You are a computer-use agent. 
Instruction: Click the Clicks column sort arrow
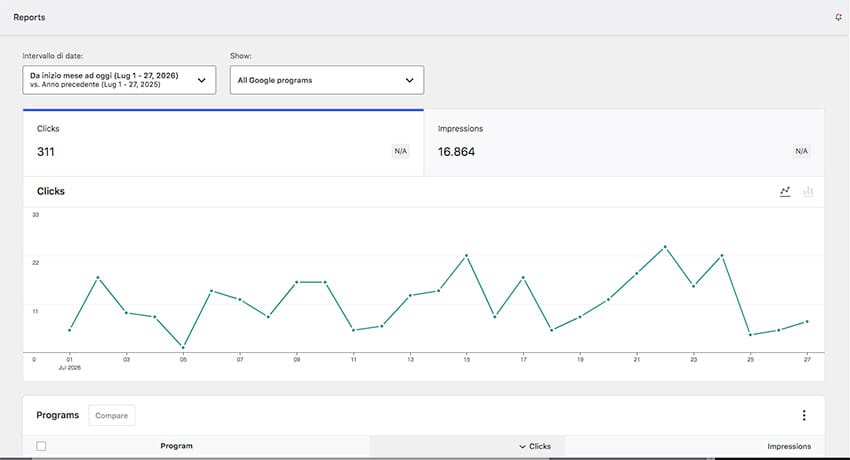(x=522, y=446)
